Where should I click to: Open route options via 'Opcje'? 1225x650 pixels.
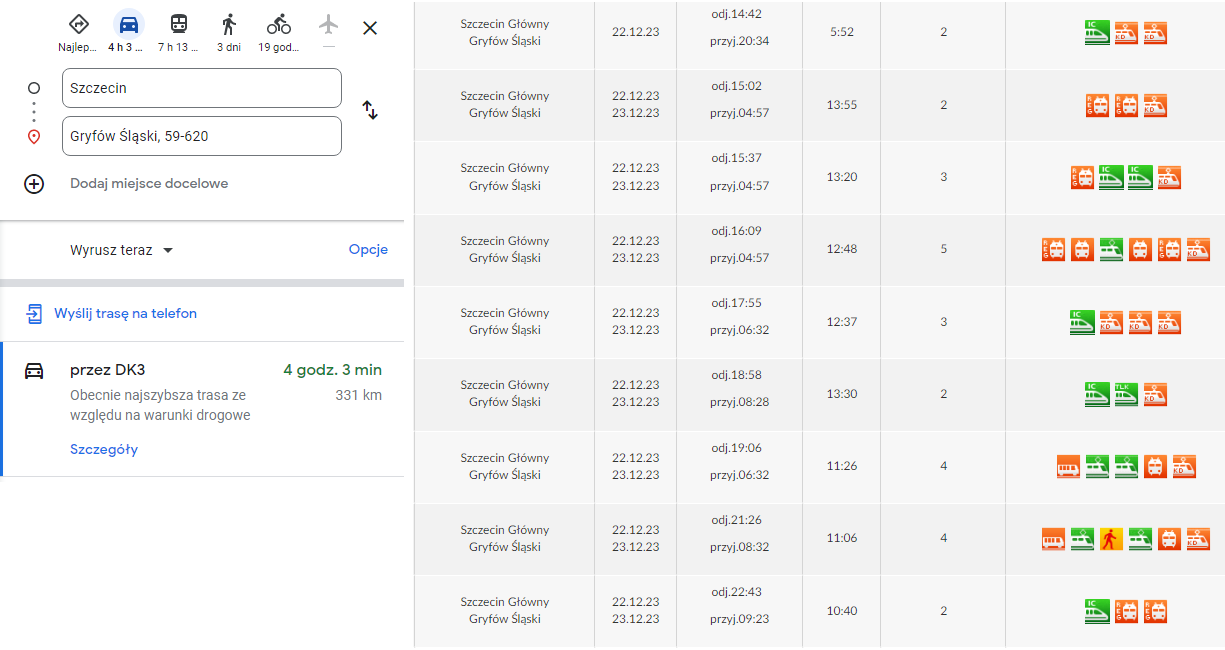point(368,250)
